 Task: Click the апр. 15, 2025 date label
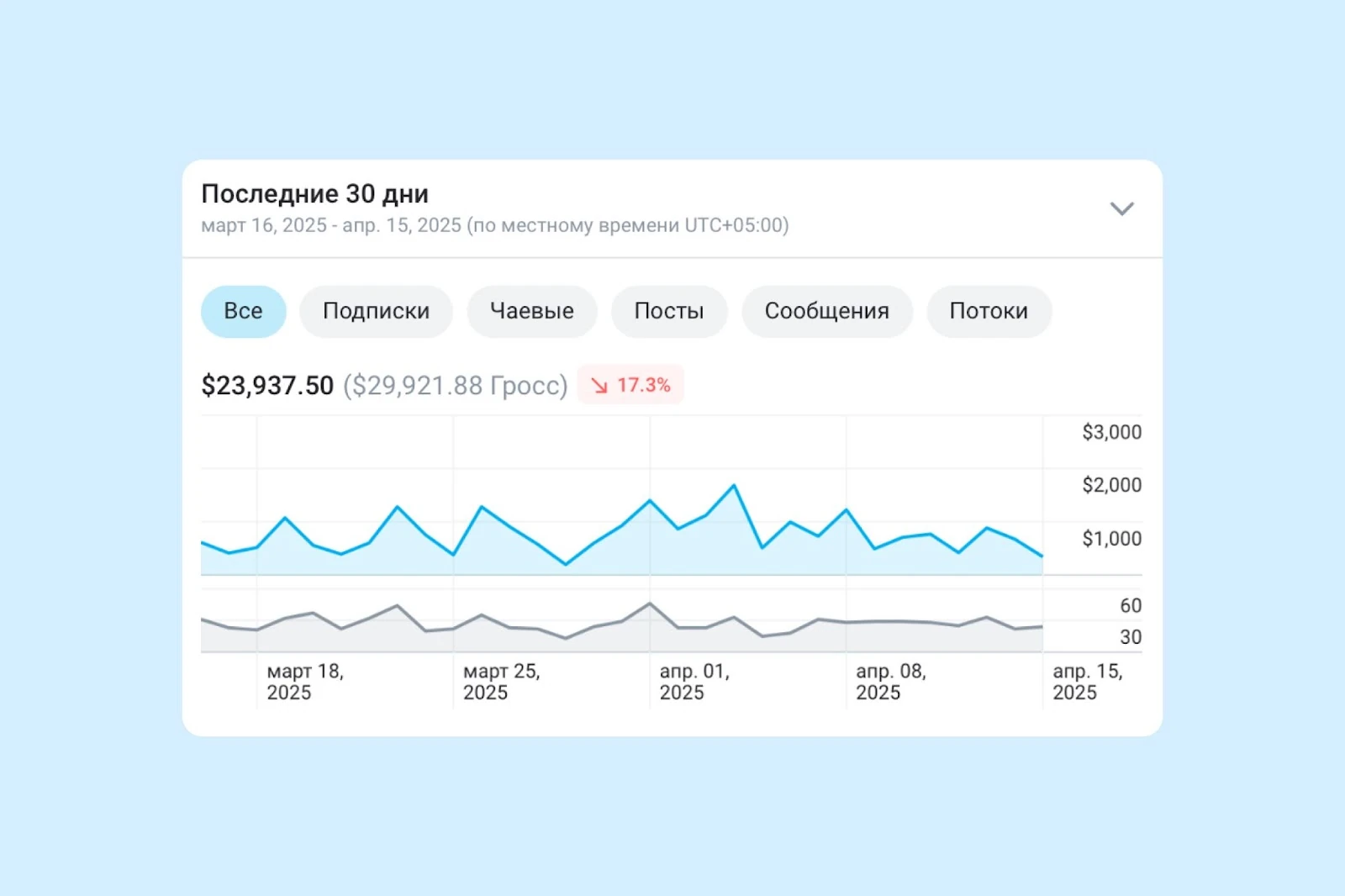pos(1088,682)
